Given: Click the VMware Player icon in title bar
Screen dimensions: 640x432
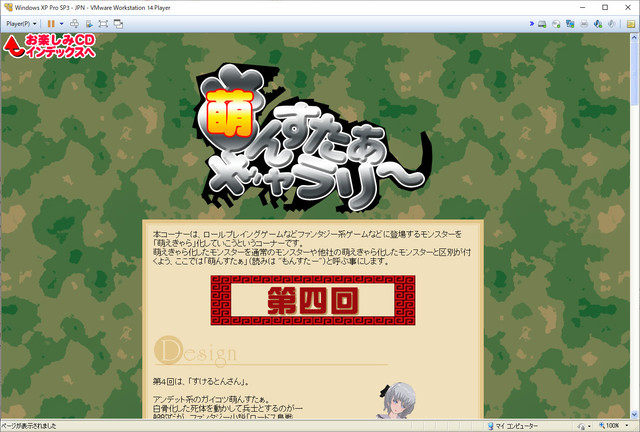Looking at the screenshot, I should coord(8,7).
